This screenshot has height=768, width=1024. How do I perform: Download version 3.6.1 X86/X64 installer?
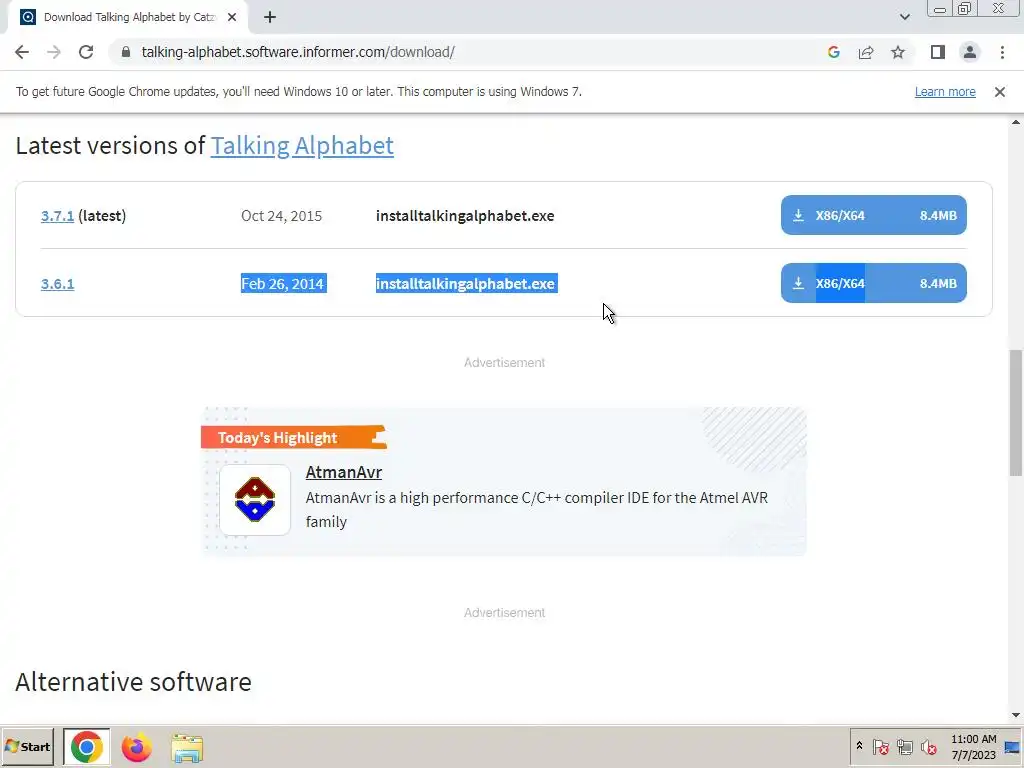[874, 283]
